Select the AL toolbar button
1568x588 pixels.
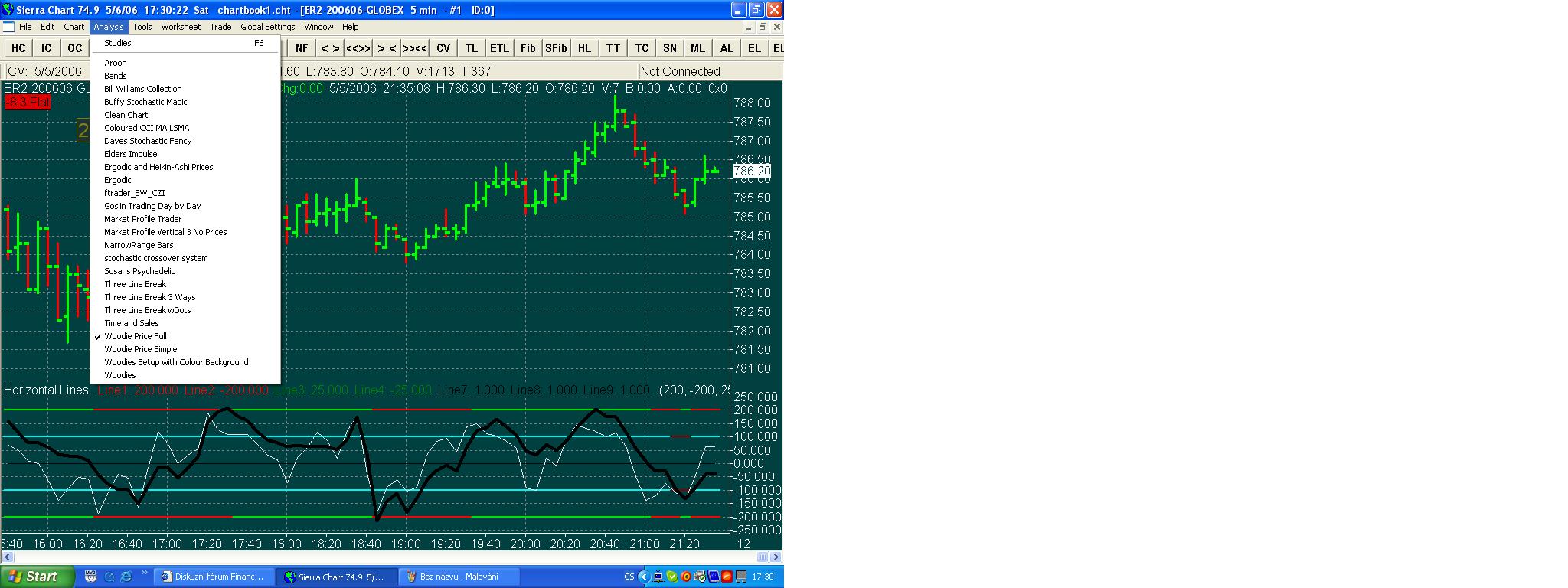tap(727, 47)
